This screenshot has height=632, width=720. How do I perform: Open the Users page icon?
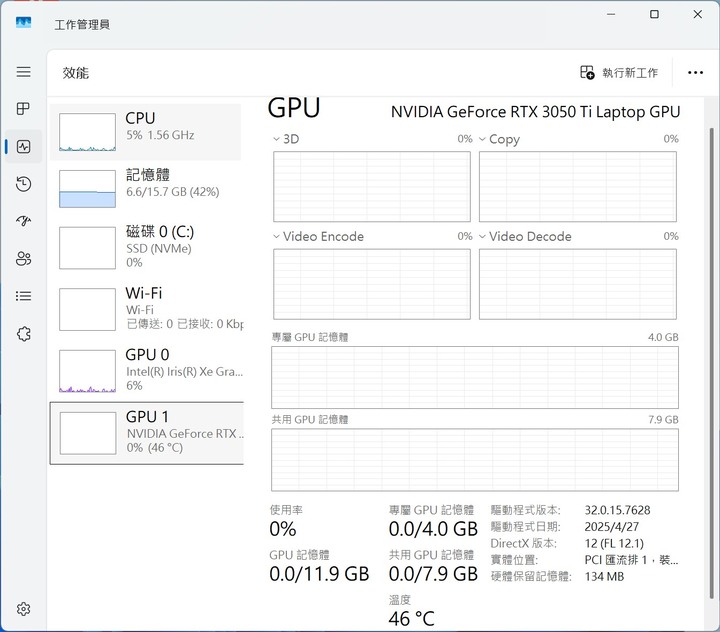point(23,259)
